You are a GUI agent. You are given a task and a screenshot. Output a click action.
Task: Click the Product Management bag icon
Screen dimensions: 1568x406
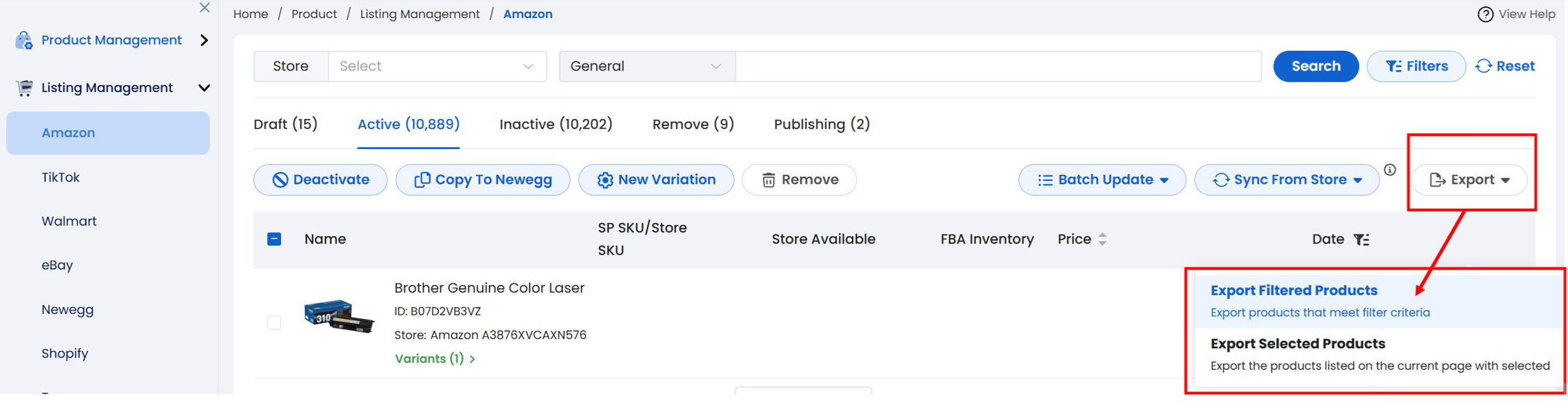[24, 40]
